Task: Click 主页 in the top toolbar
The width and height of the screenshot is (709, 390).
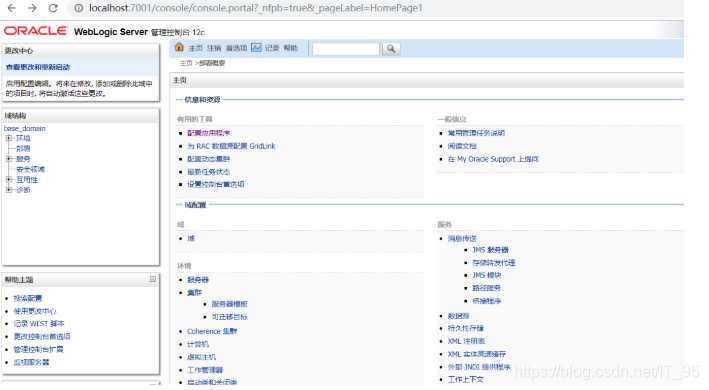Action: coord(195,48)
